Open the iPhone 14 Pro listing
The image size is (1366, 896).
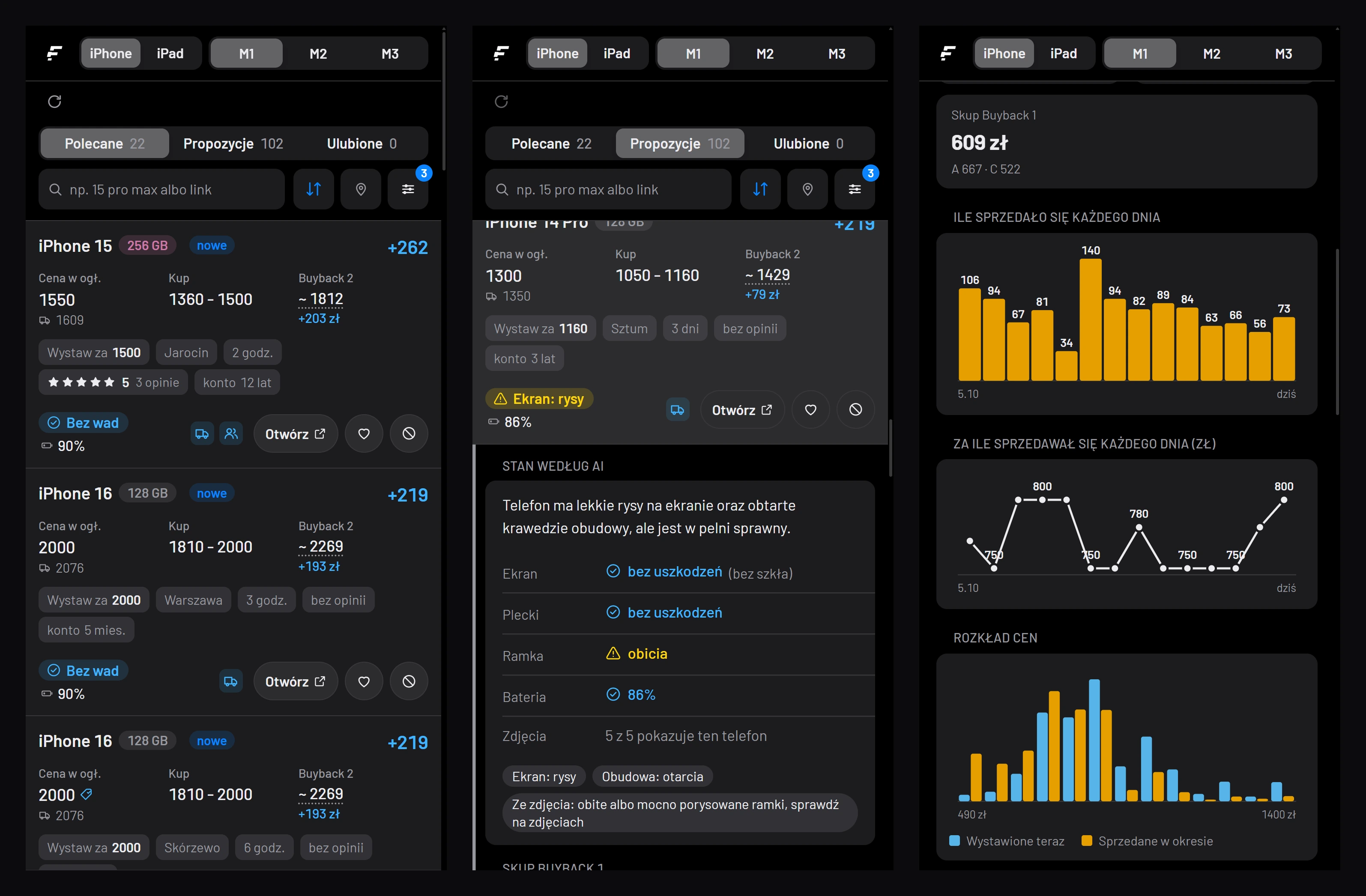(x=742, y=410)
